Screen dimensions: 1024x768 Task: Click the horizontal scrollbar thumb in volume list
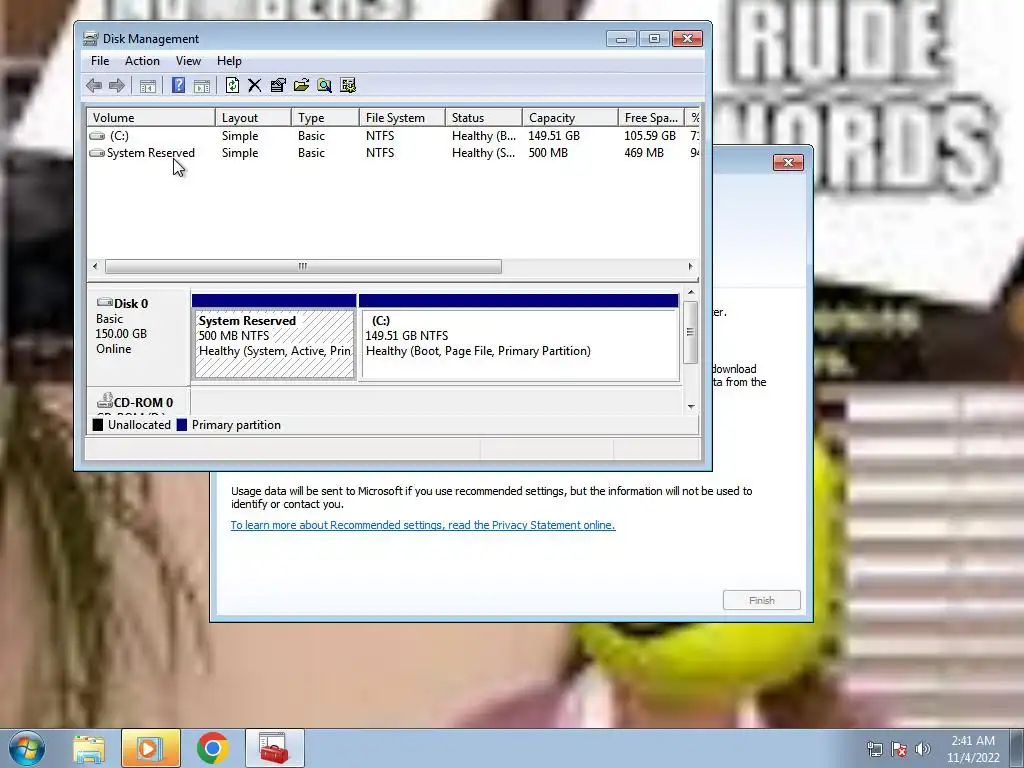(303, 266)
